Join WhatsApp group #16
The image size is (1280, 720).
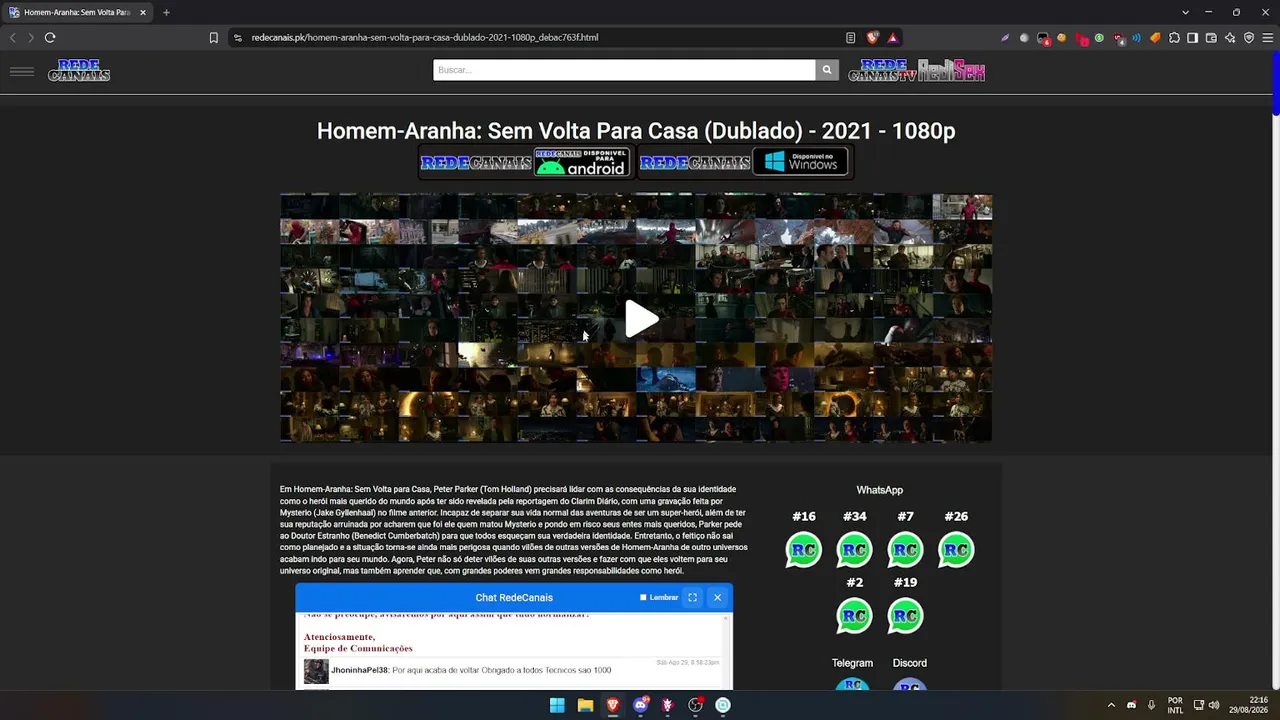pos(804,550)
